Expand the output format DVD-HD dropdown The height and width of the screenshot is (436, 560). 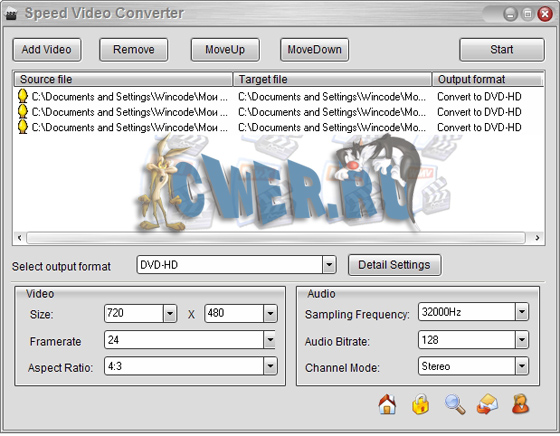pyautogui.click(x=329, y=265)
